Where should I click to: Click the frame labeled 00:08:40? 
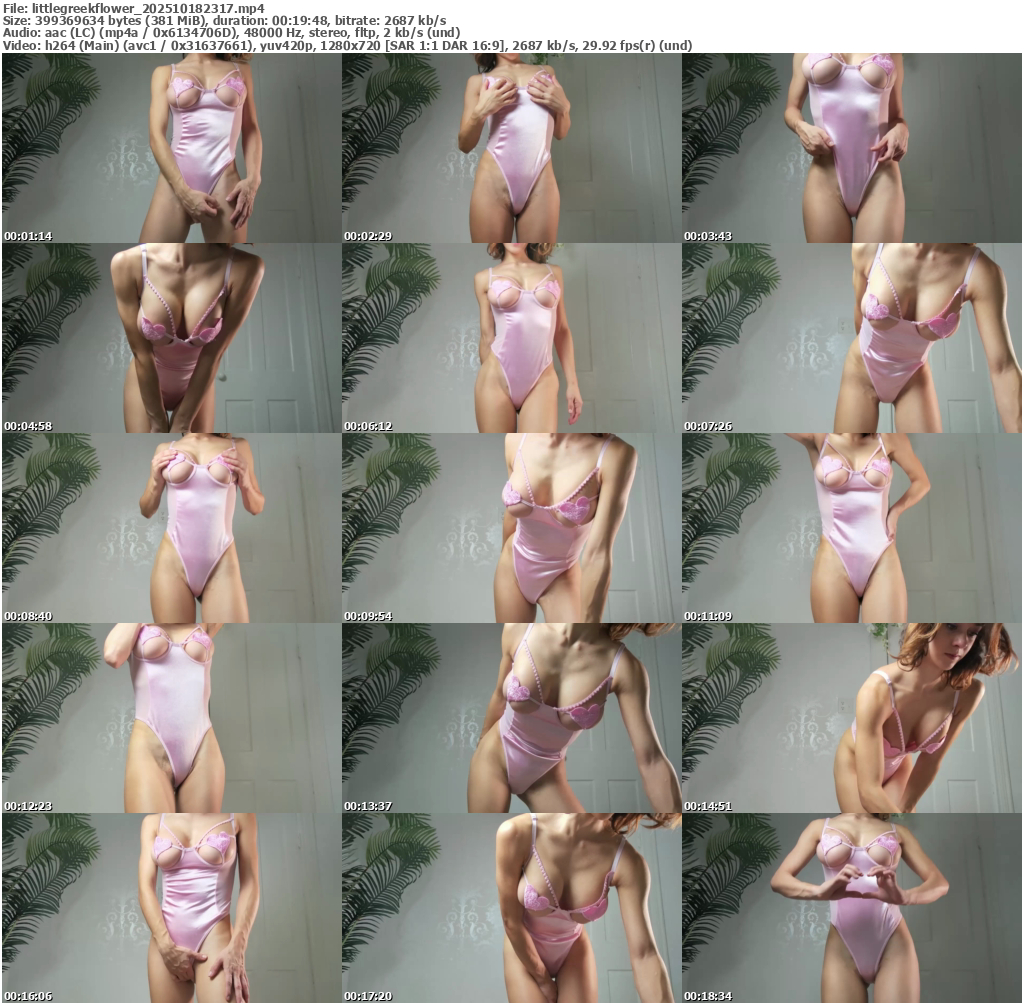tap(171, 528)
